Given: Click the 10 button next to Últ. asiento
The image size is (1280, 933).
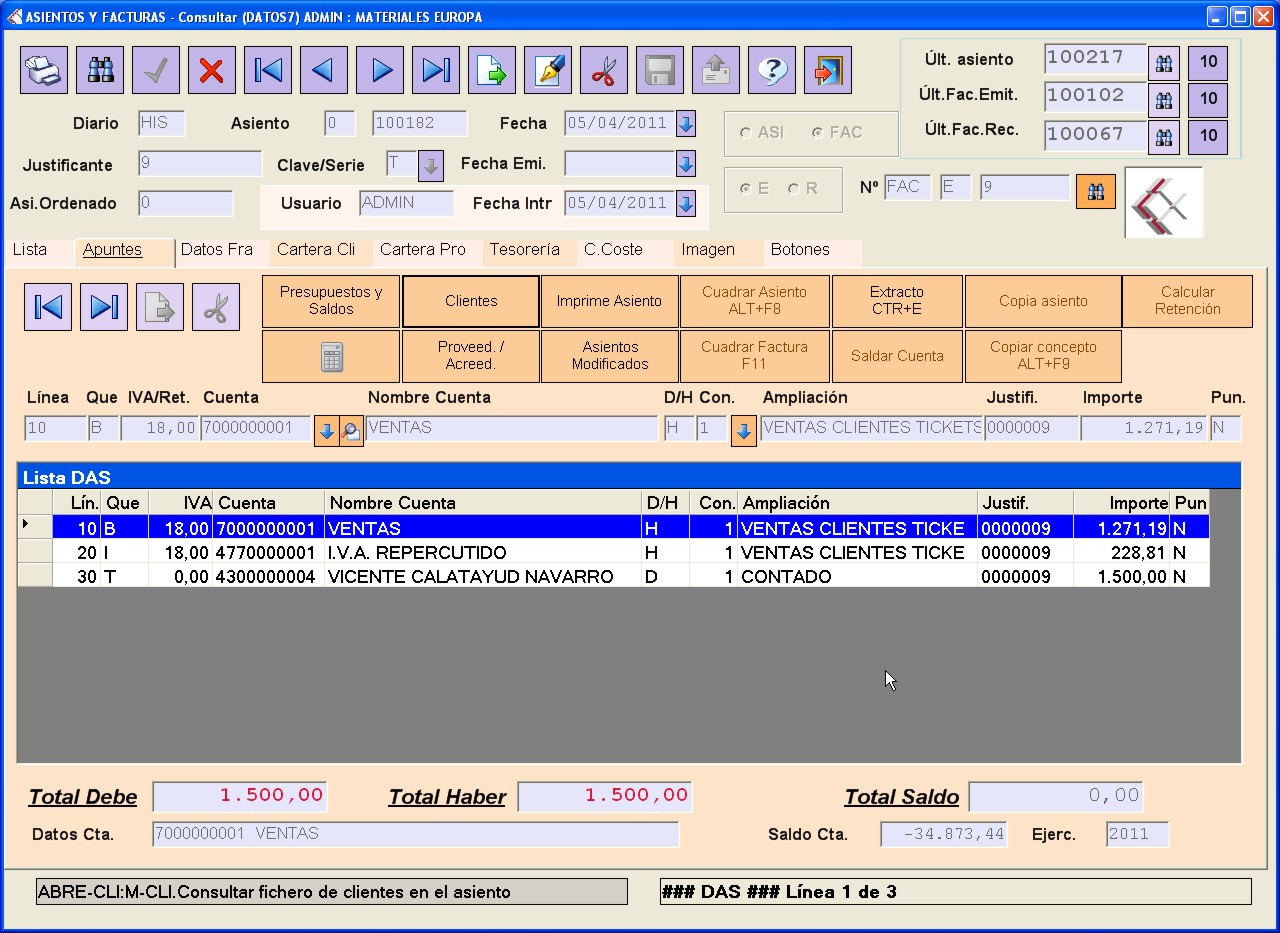Looking at the screenshot, I should coord(1208,62).
